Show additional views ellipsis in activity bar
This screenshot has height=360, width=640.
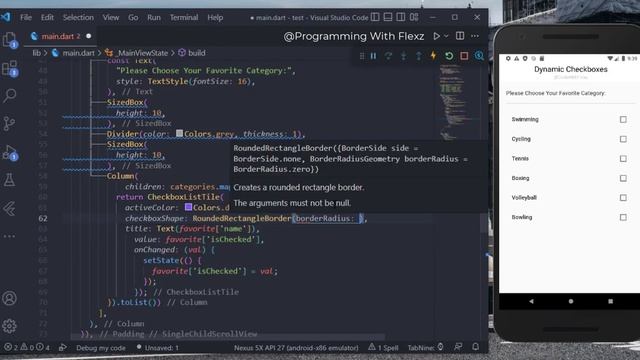(x=9, y=236)
